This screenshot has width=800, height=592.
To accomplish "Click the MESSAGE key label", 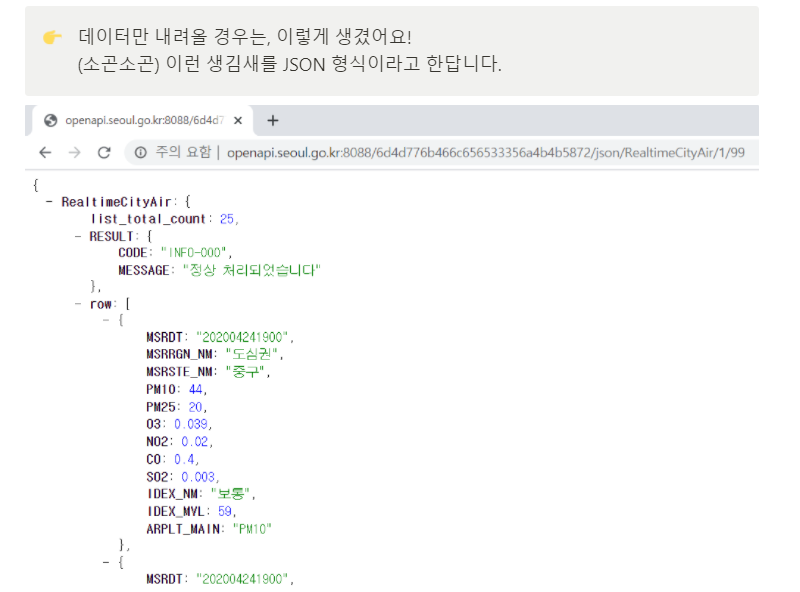I will [143, 270].
